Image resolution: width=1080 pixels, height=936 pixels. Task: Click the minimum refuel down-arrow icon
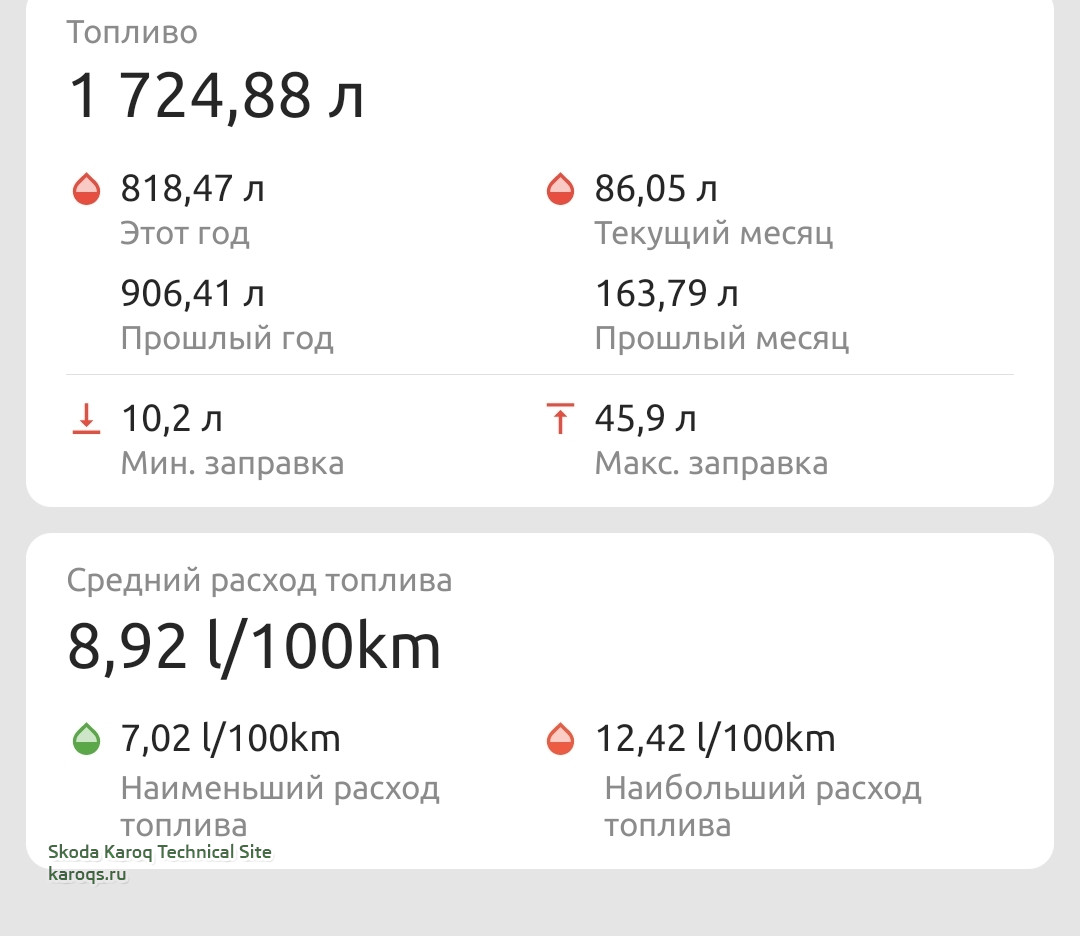pyautogui.click(x=87, y=419)
